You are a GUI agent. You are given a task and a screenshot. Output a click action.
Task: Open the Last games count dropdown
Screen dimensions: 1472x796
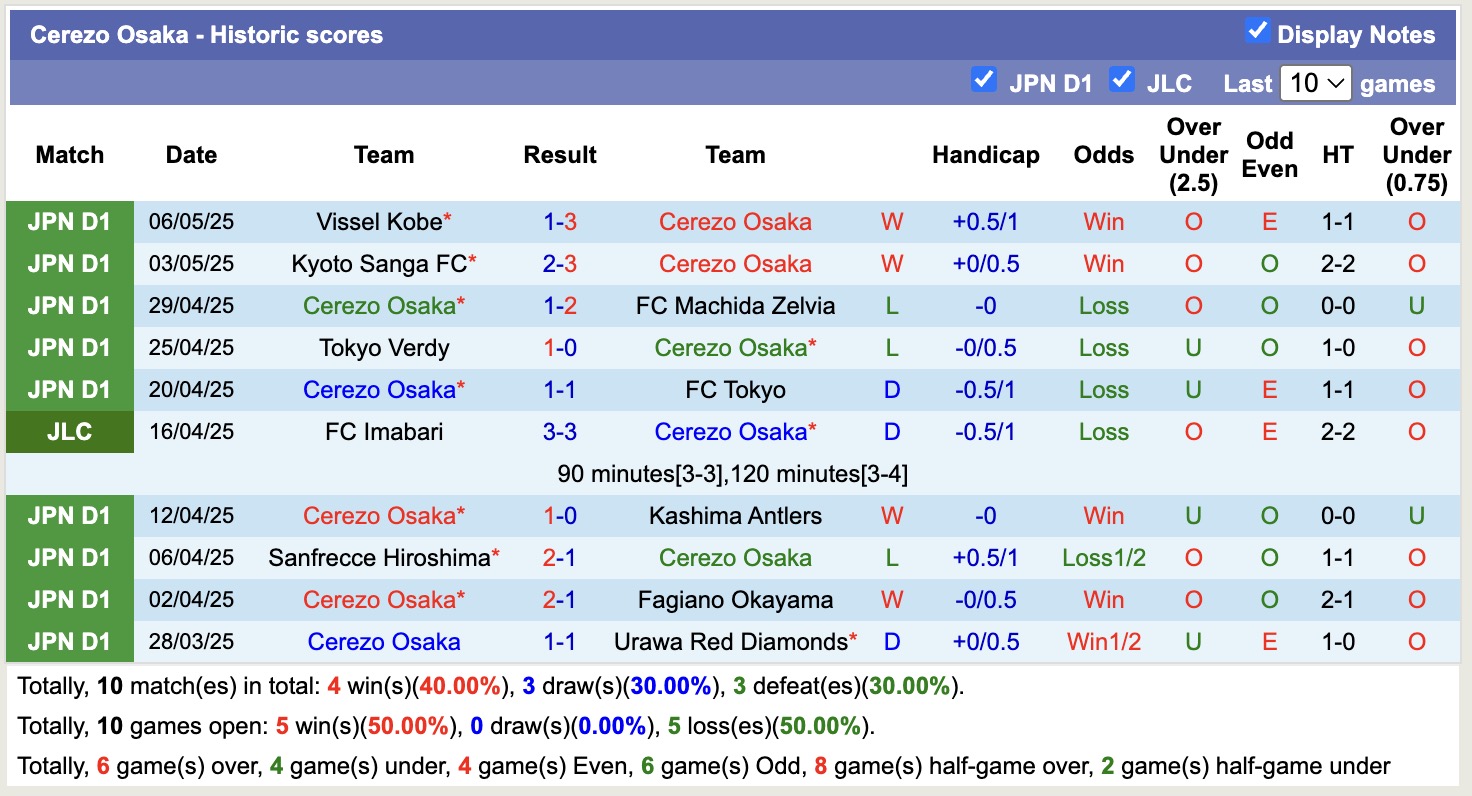coord(1315,83)
